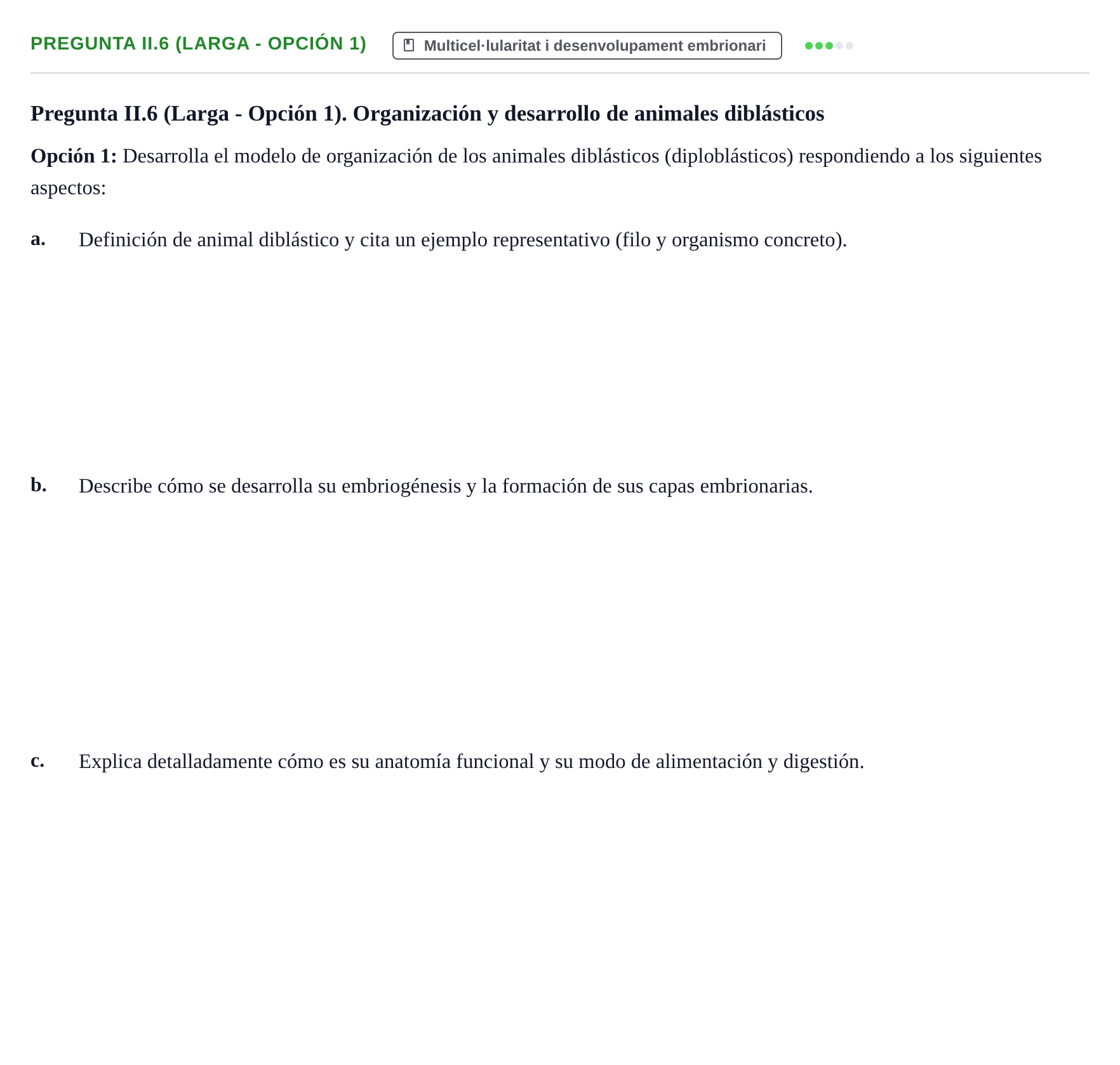Open the Multicel·lularitat i desenvolupament embrionari tag
This screenshot has height=1065, width=1120.
click(x=587, y=46)
